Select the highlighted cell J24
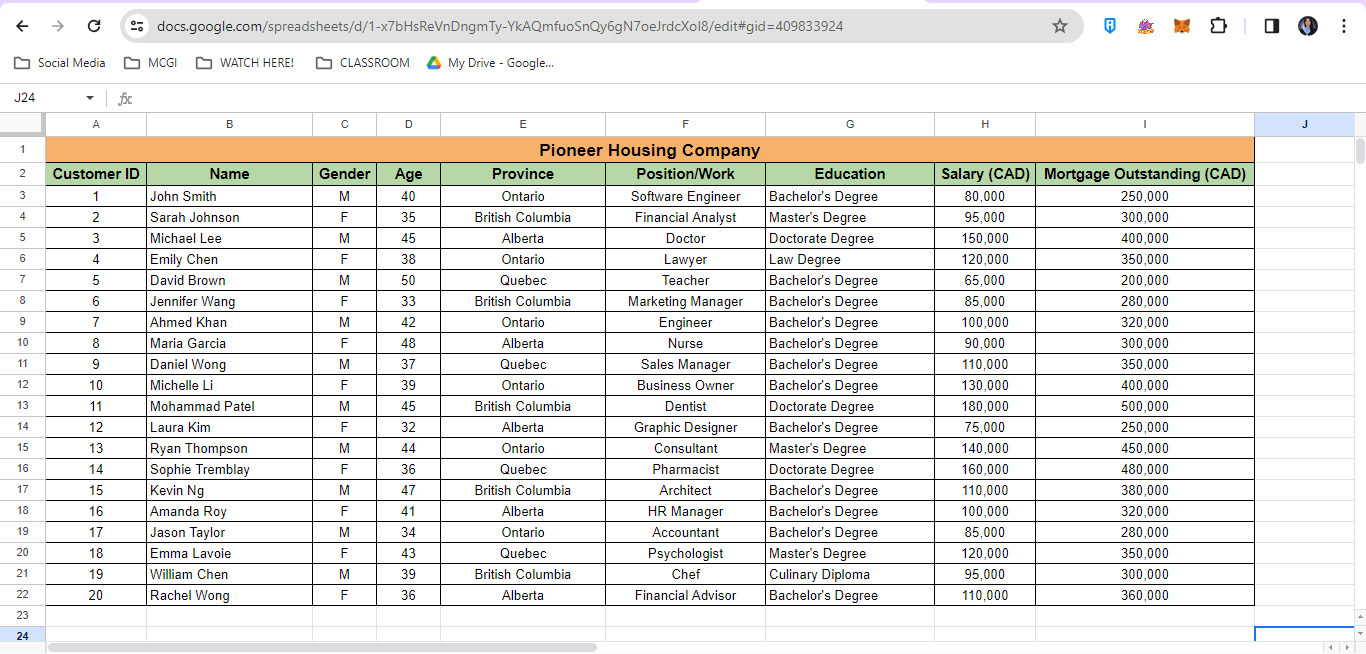The height and width of the screenshot is (654, 1366). click(1304, 636)
